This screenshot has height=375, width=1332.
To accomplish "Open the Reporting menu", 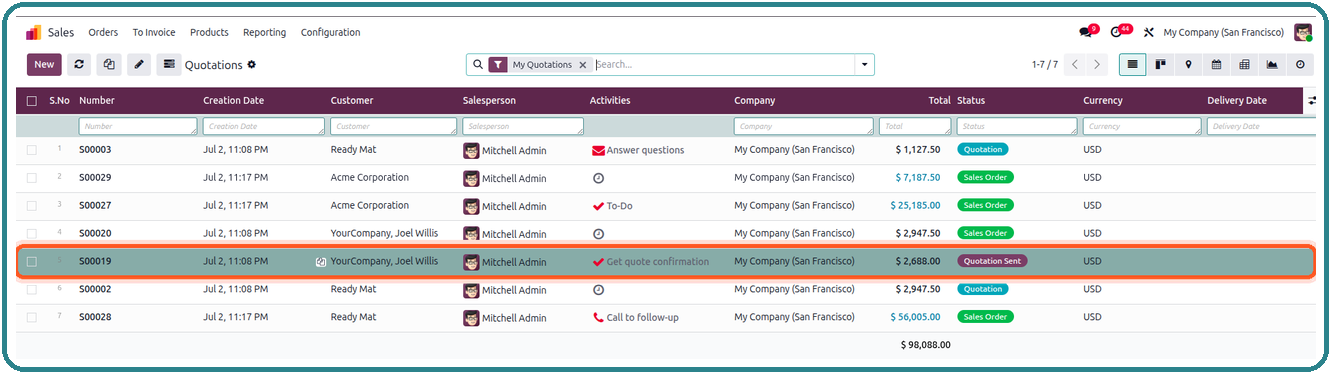I will pos(265,32).
